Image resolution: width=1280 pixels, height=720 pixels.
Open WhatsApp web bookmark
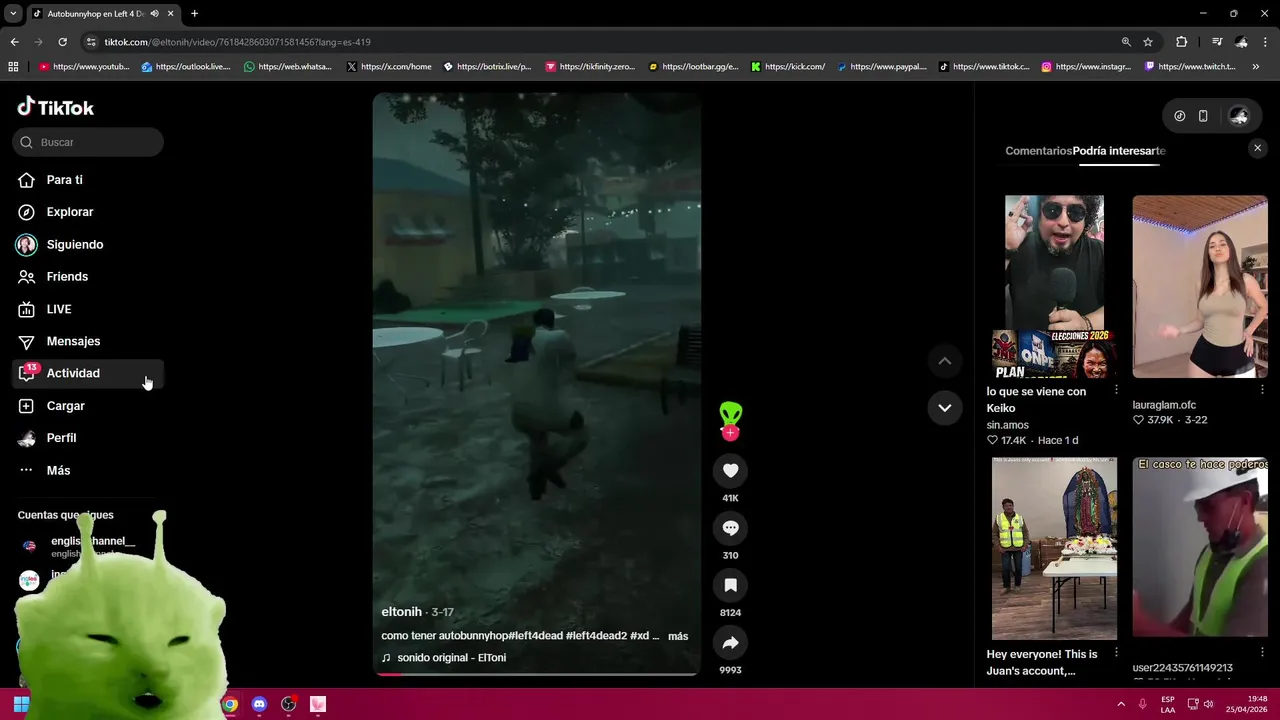288,67
